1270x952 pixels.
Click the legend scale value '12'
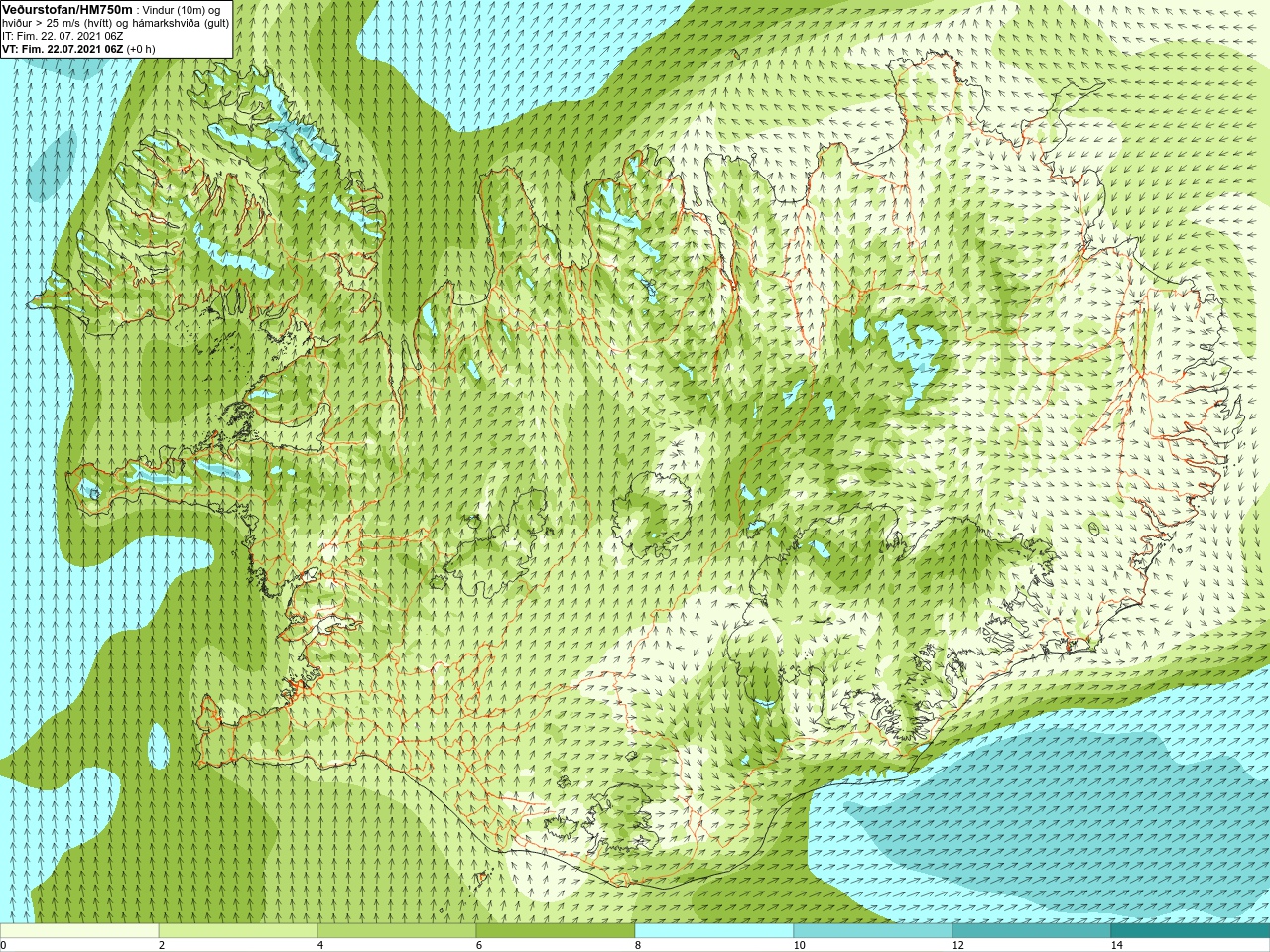[957, 945]
